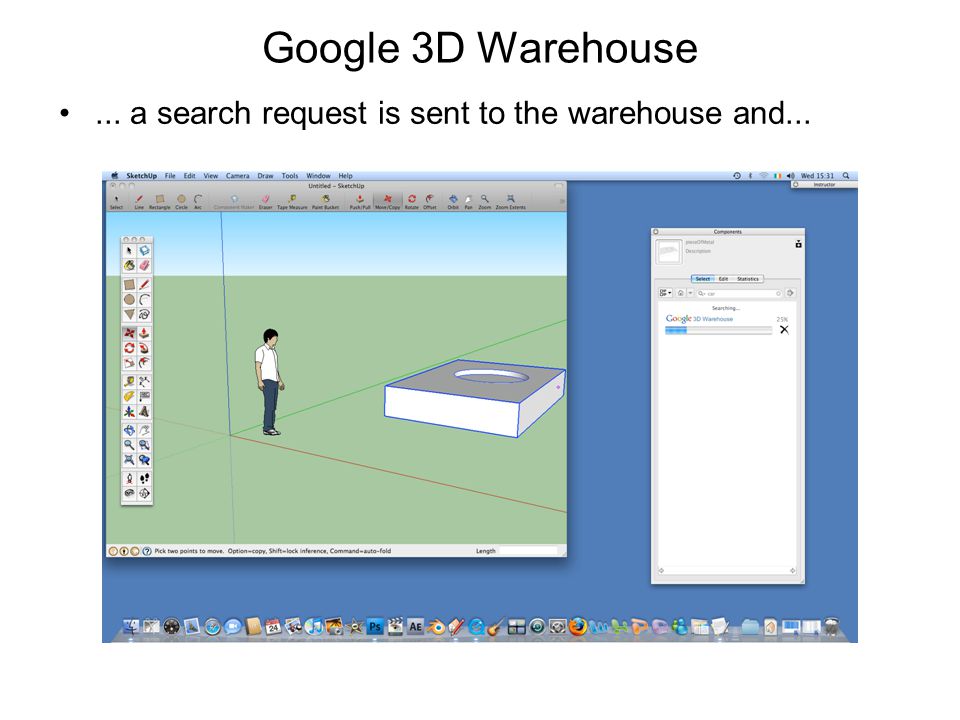Click the search progress bar

(719, 330)
